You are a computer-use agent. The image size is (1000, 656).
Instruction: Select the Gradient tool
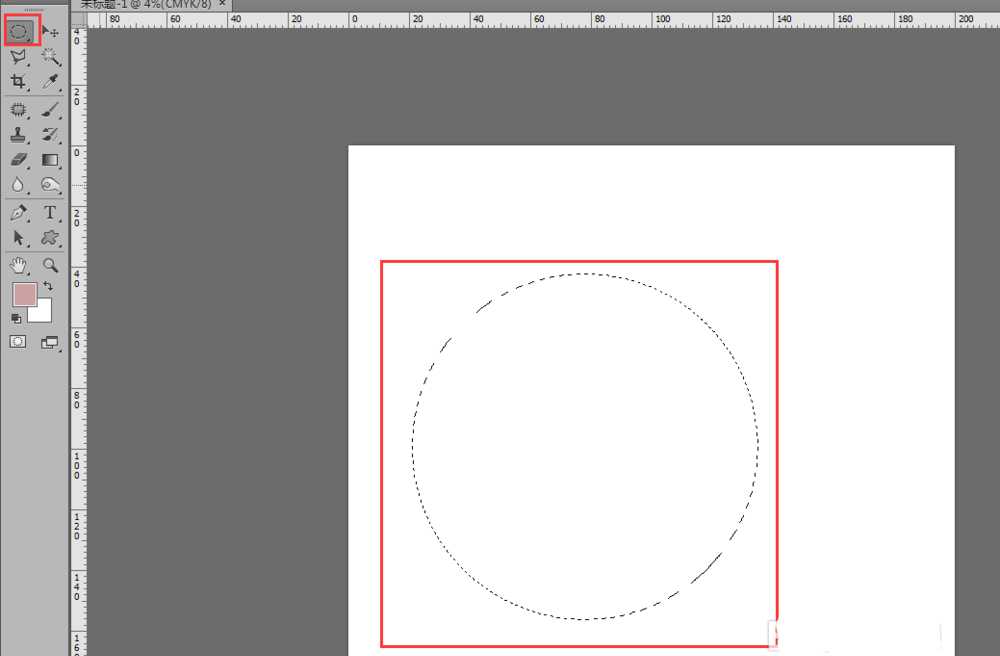click(x=50, y=160)
